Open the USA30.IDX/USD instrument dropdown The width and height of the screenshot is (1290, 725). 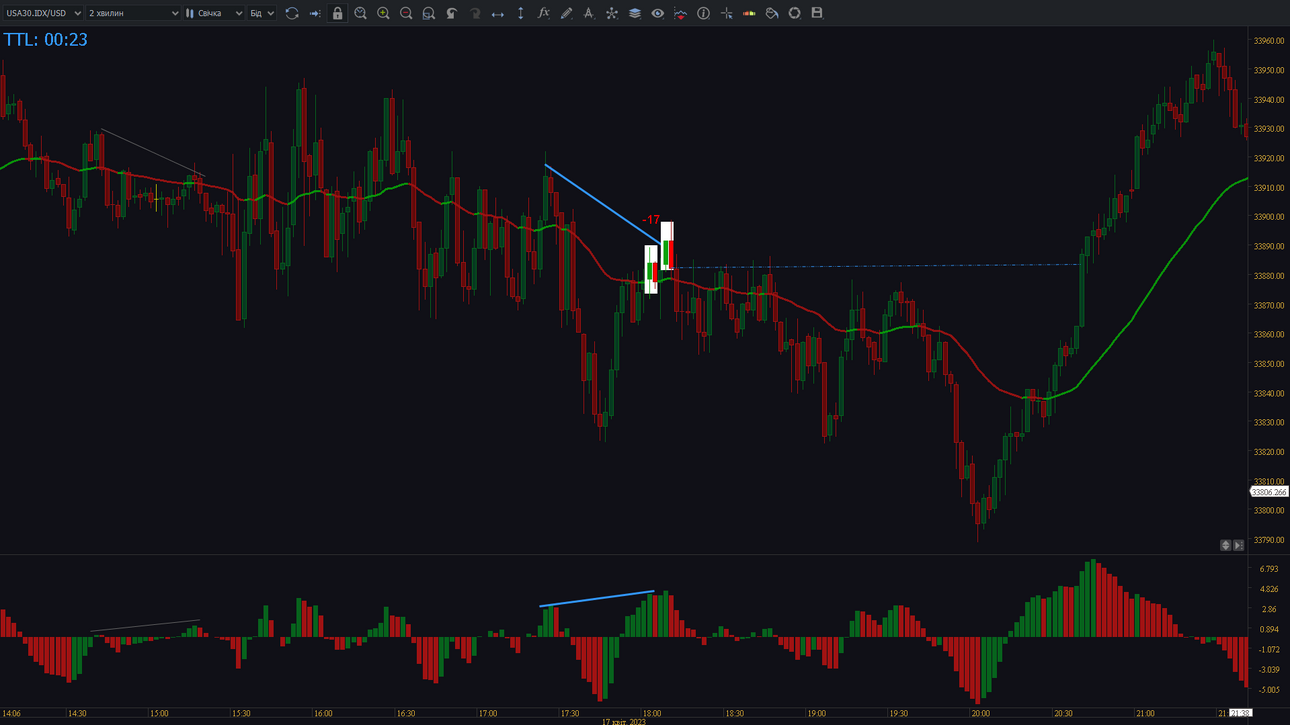tap(43, 13)
